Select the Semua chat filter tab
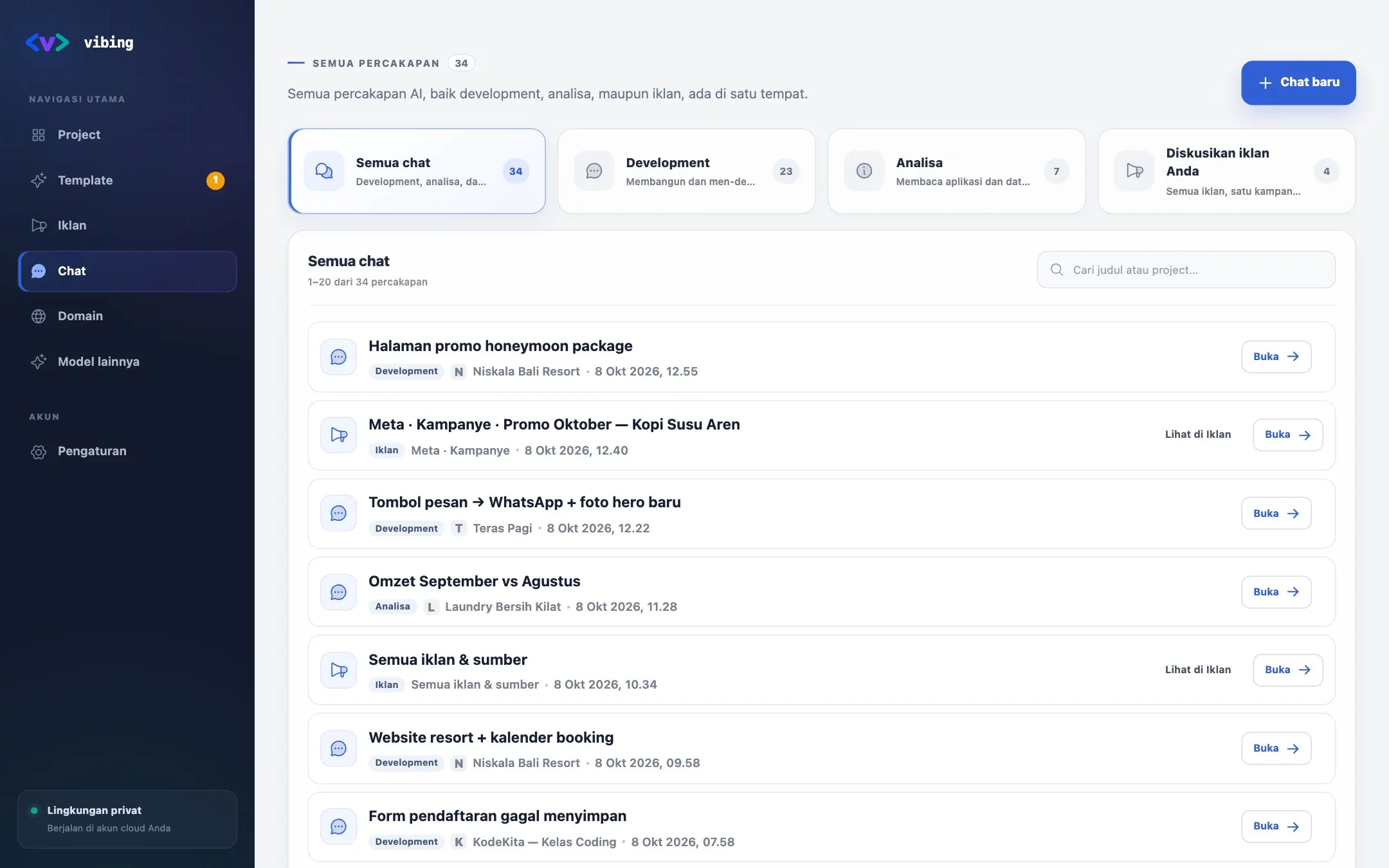Screen dimensions: 1389x868 click(x=417, y=171)
